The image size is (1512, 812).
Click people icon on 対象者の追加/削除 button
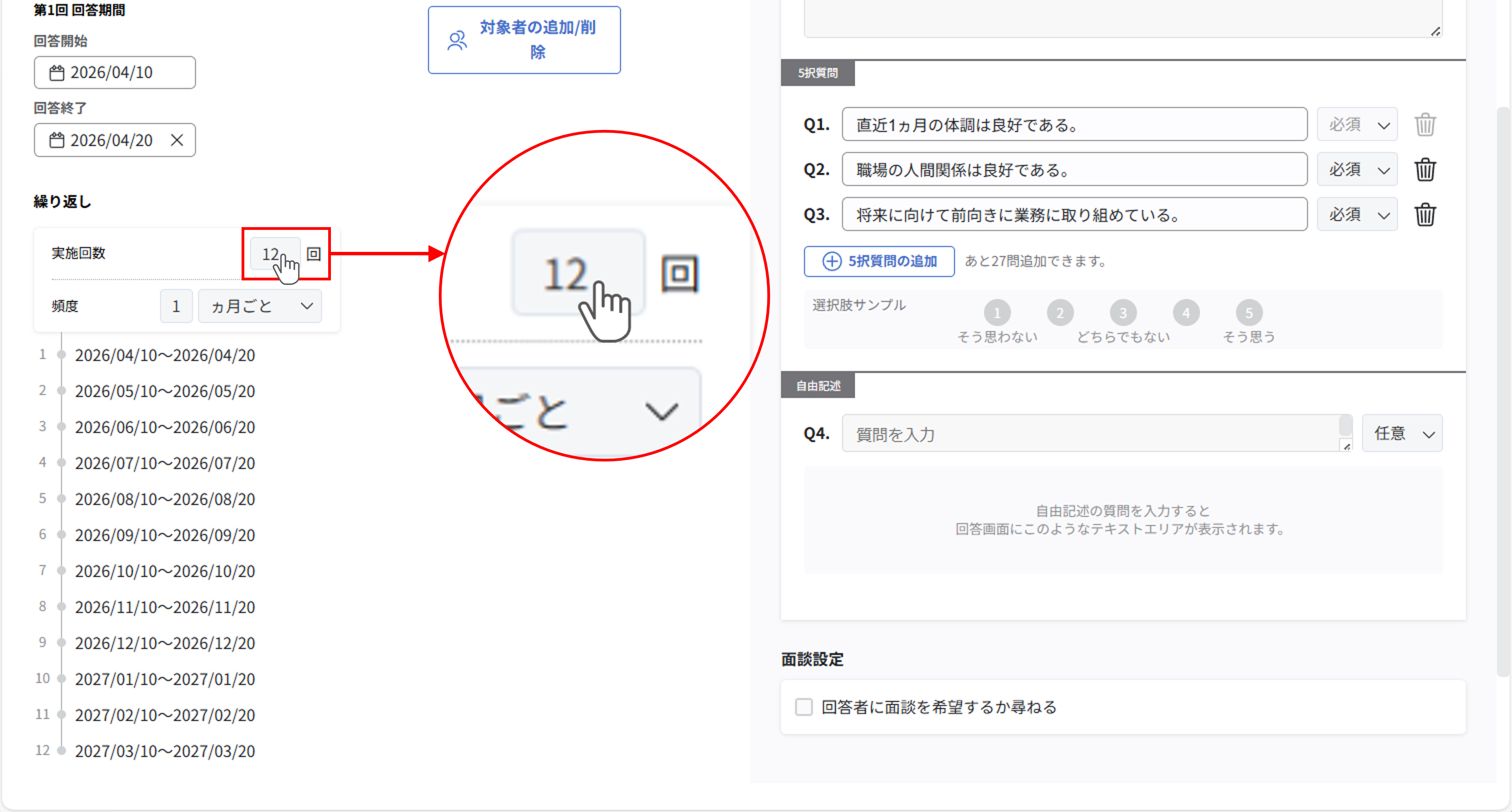(x=457, y=40)
